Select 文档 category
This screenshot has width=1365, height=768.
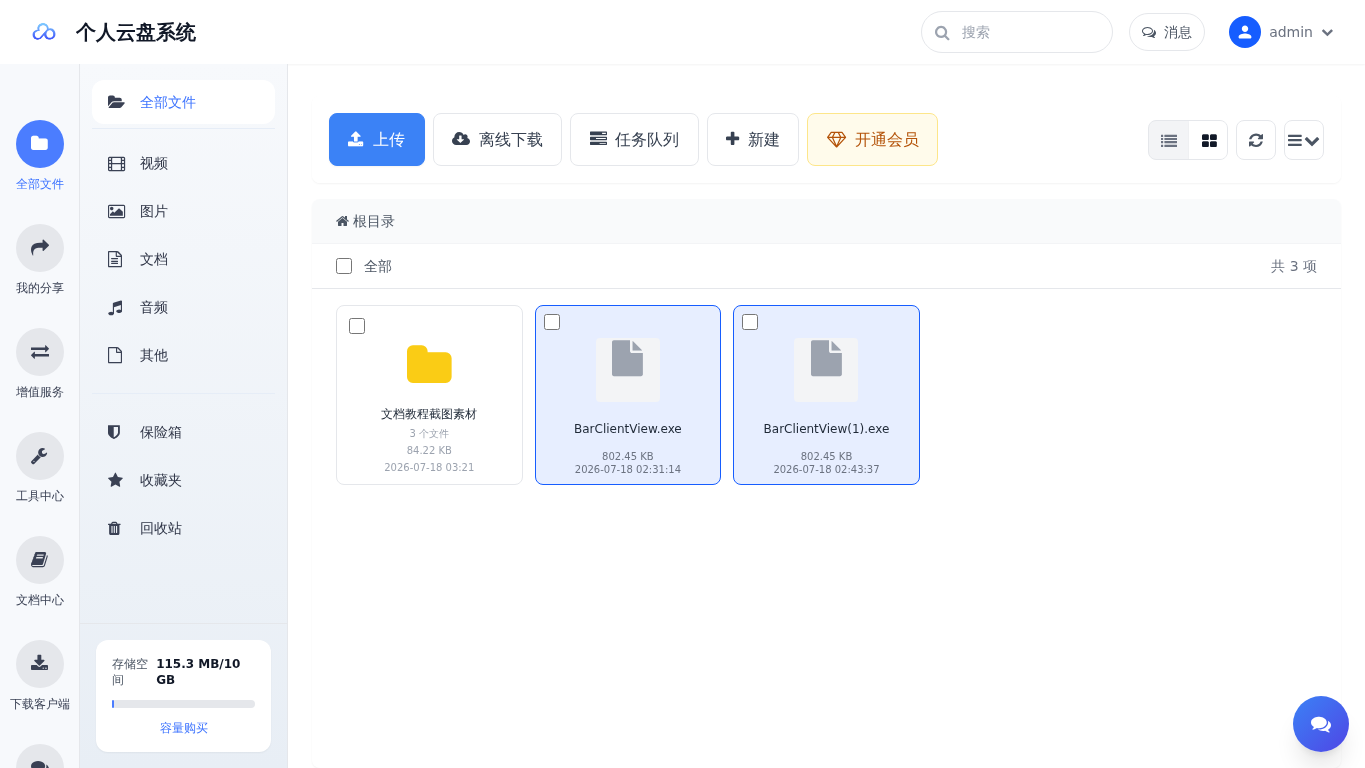tap(183, 260)
